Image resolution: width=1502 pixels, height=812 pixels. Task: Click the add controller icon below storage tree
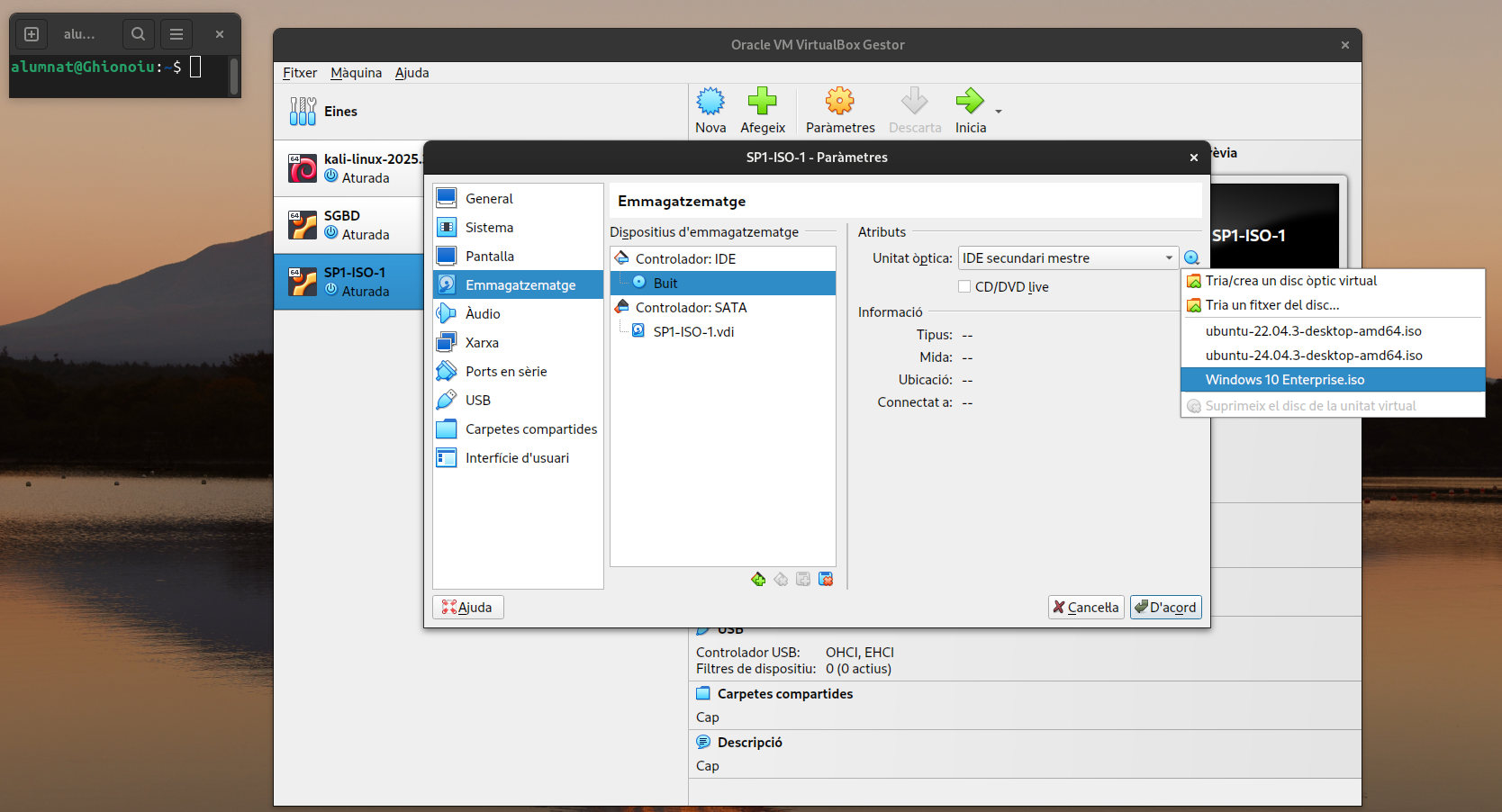coord(758,579)
